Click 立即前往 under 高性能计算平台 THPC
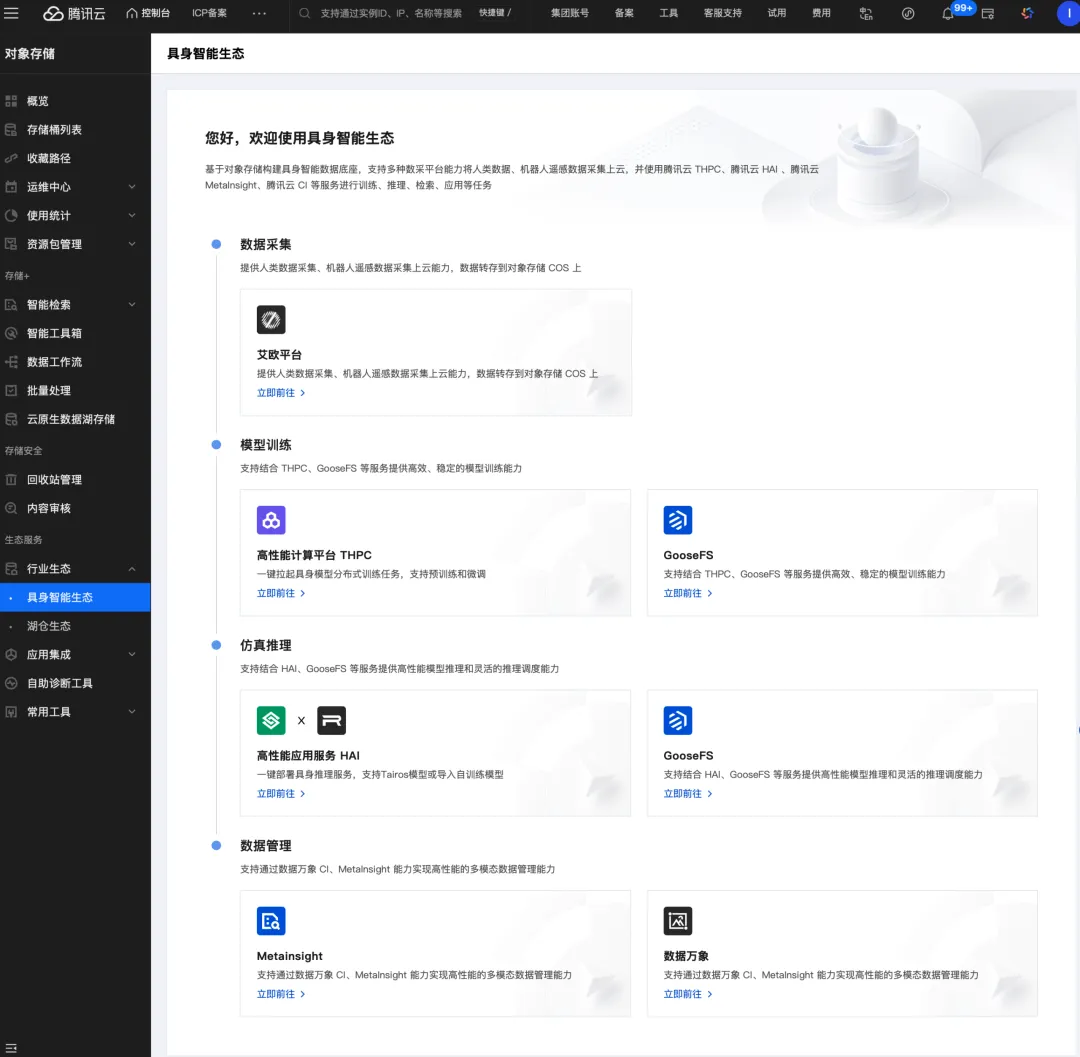1080x1057 pixels. click(281, 593)
